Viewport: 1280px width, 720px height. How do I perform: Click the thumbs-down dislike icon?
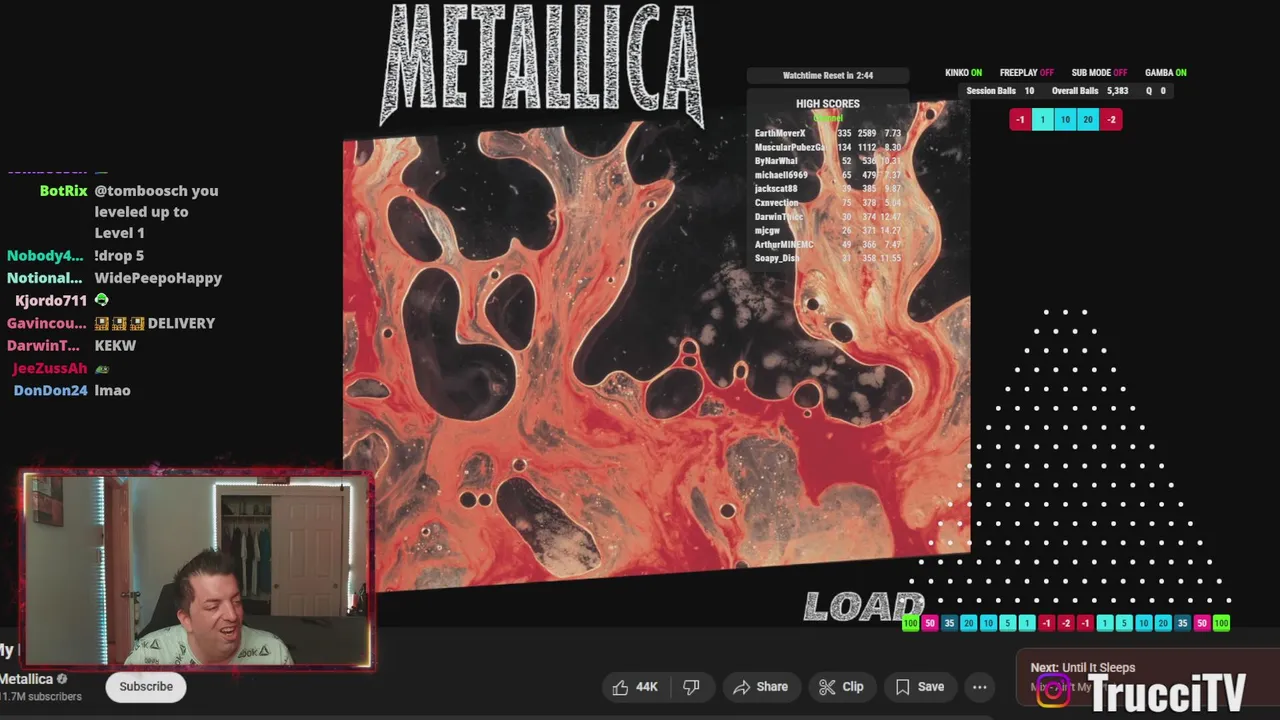(x=691, y=687)
